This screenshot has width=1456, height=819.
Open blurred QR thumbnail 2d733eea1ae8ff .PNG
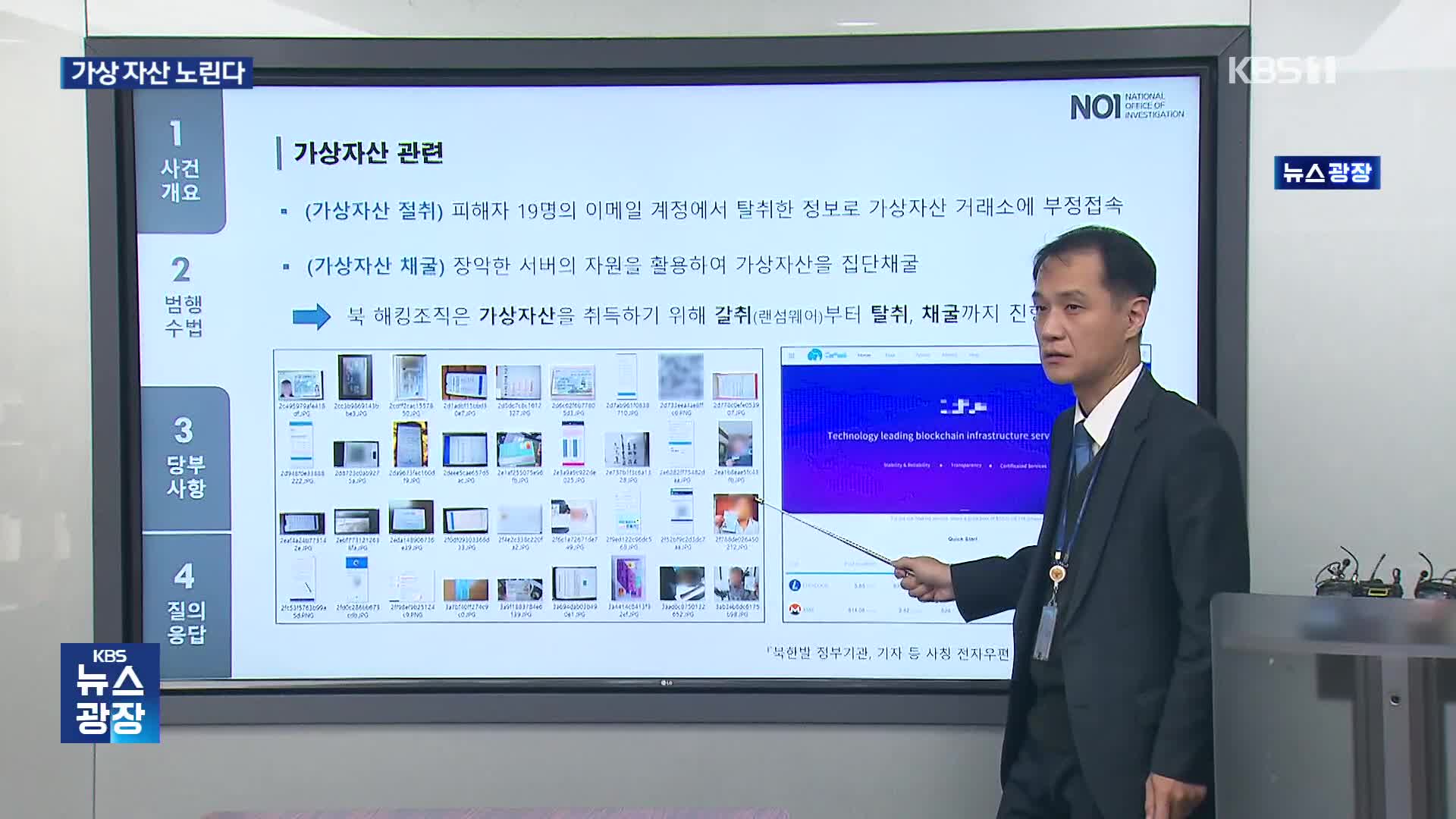(x=681, y=377)
